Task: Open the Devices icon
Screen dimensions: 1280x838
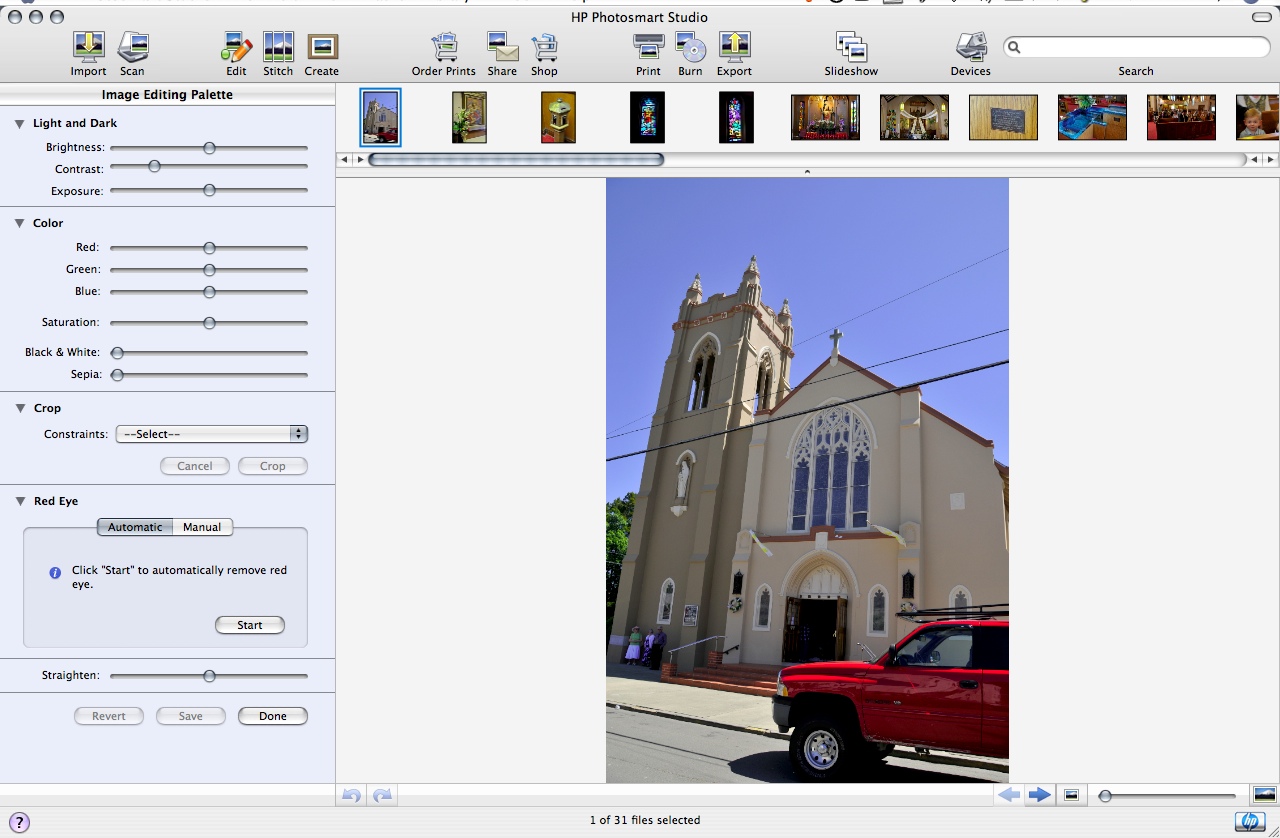Action: 970,47
